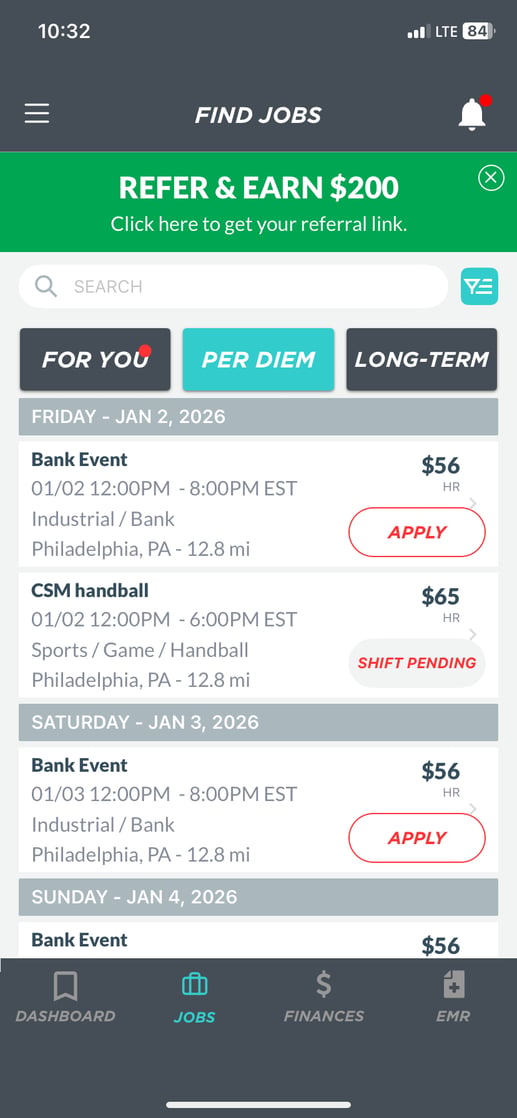Open the hamburger menu
Image resolution: width=517 pixels, height=1118 pixels.
click(x=37, y=114)
